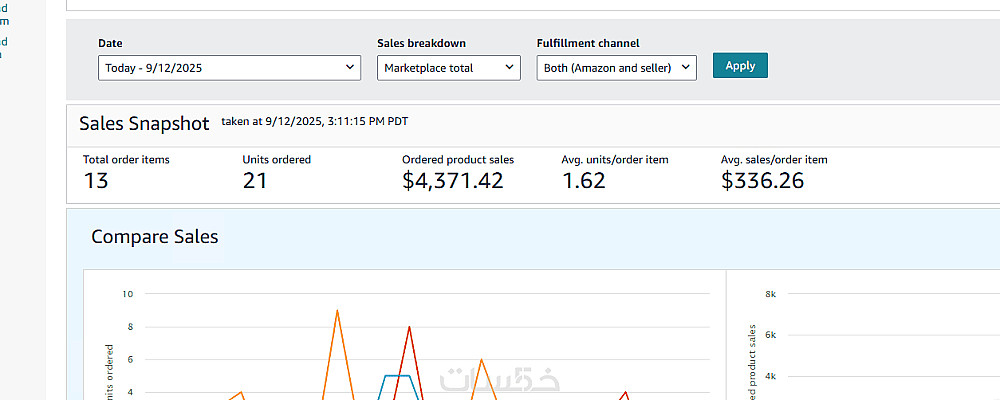Click the Sales breakdown field label
Screen dimensions: 1000x400
coord(421,44)
